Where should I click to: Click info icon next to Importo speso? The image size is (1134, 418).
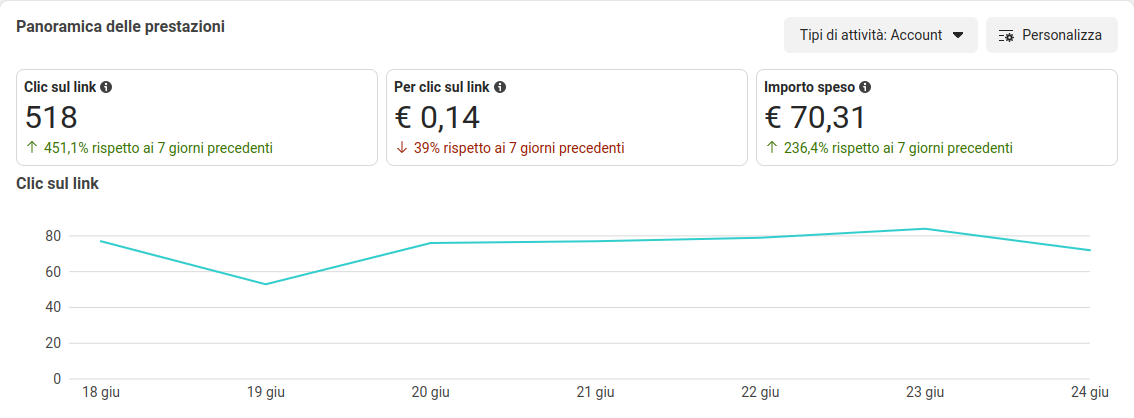click(x=865, y=87)
